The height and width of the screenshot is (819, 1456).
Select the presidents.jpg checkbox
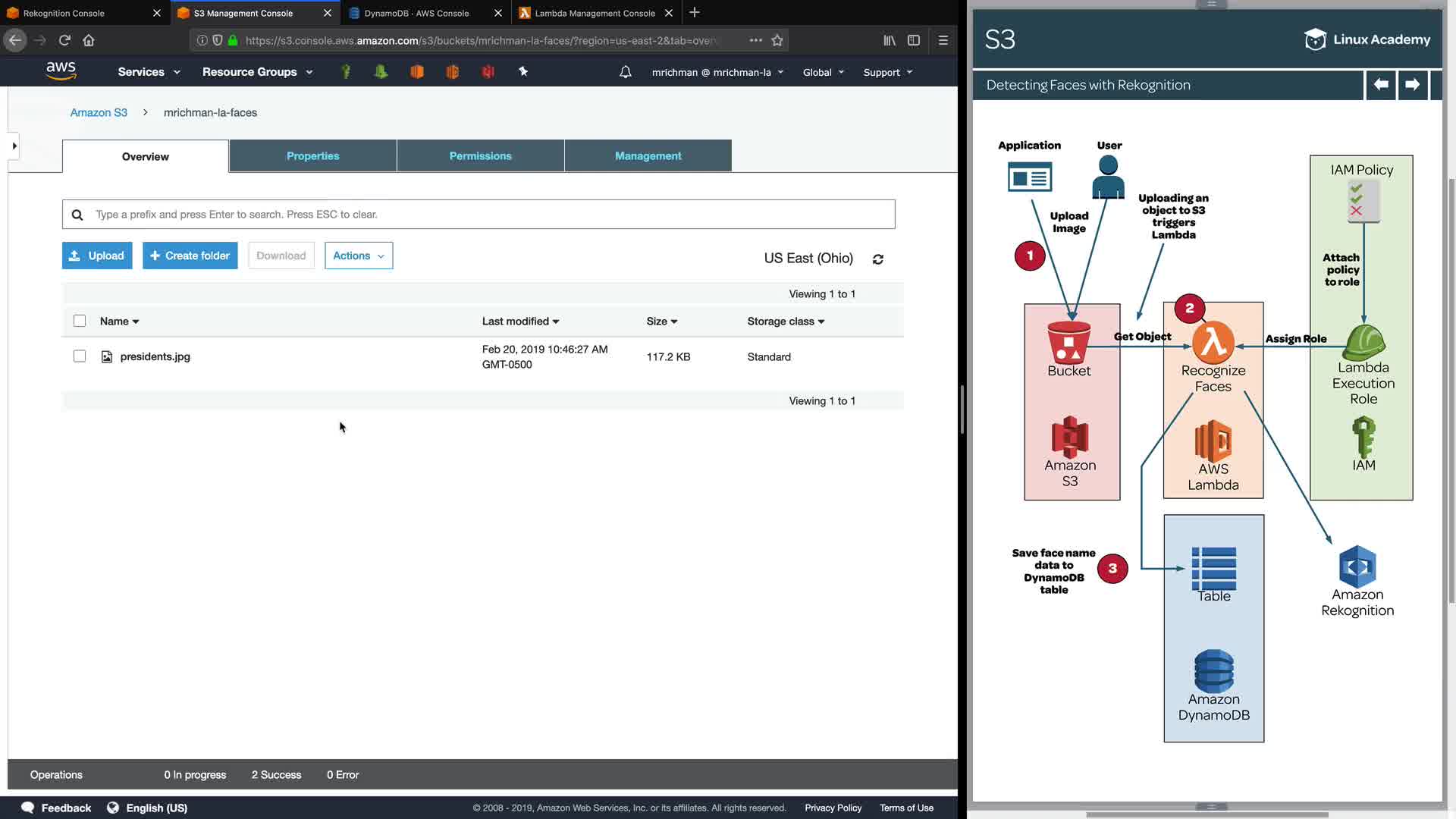80,356
